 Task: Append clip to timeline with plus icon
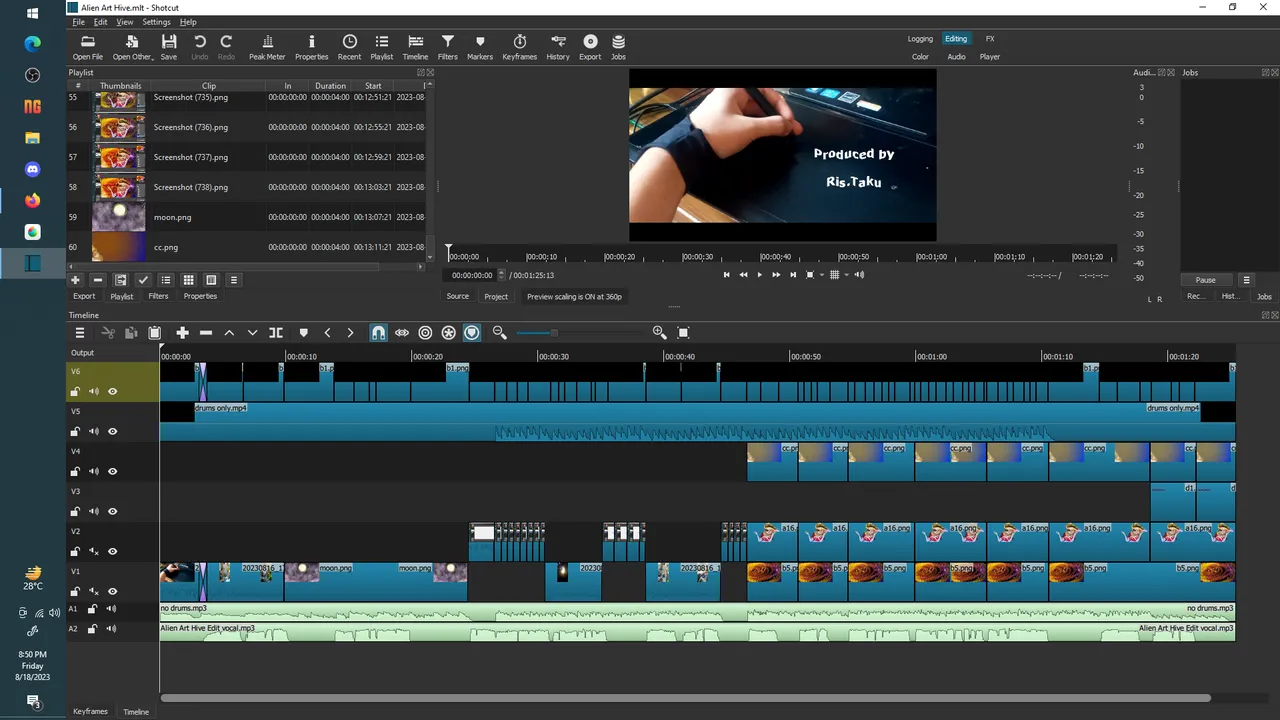[x=182, y=333]
